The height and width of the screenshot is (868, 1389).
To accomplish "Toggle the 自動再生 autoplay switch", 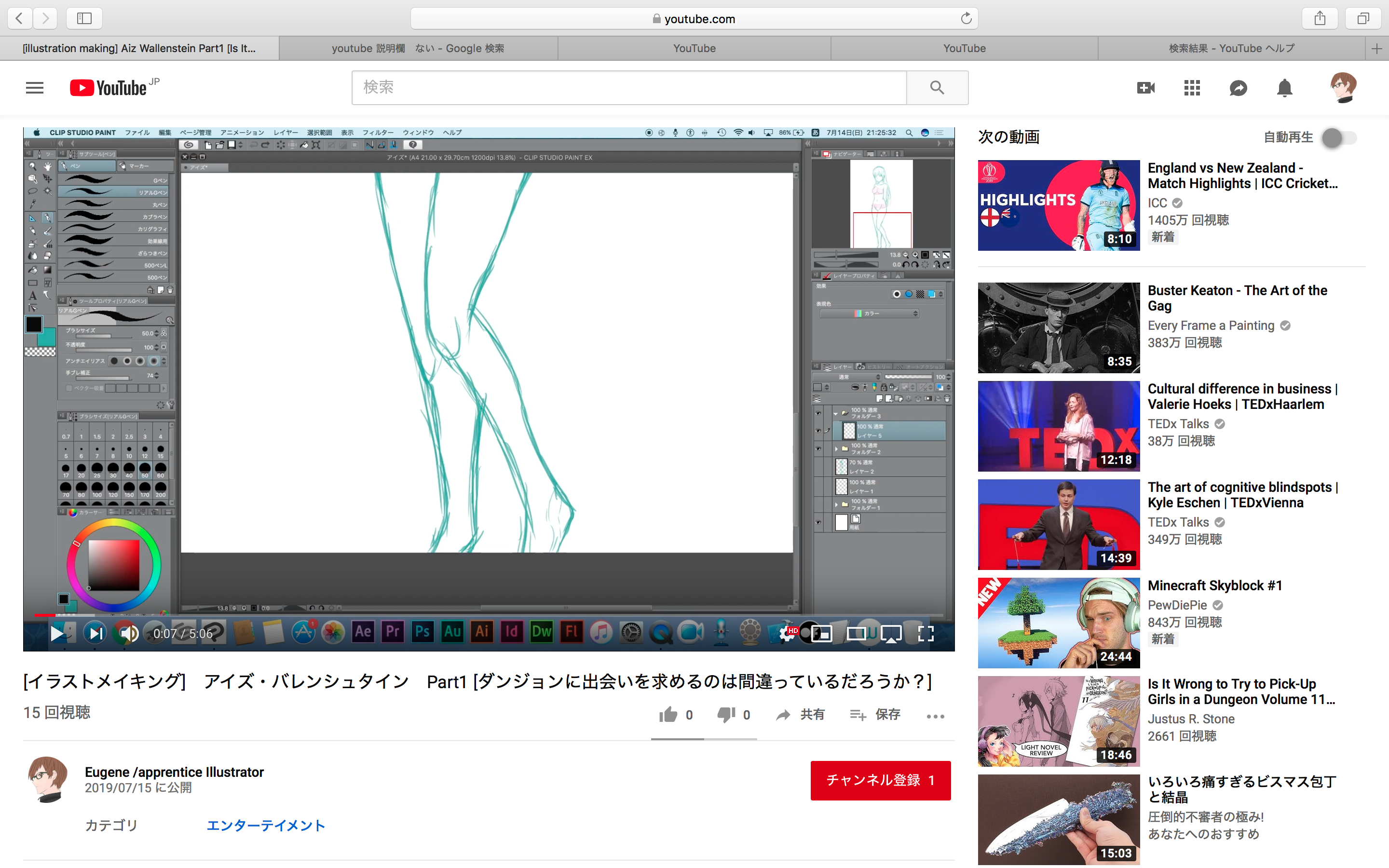I will pyautogui.click(x=1340, y=138).
